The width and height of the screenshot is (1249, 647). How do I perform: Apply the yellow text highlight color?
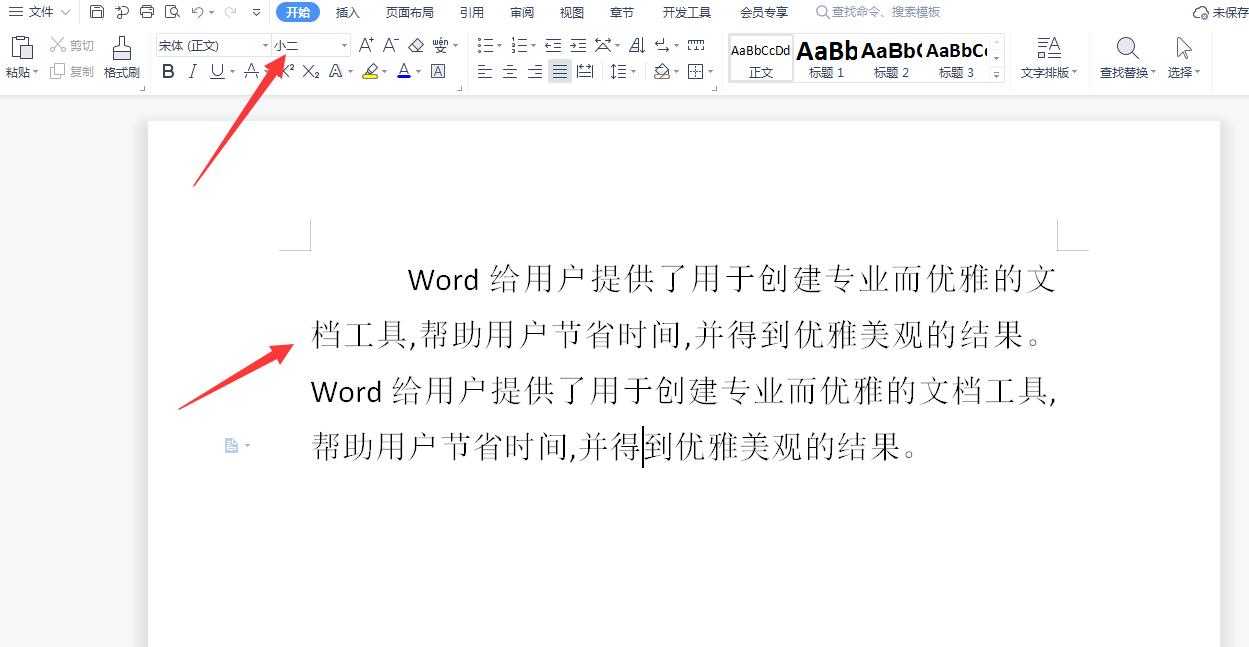pos(370,71)
